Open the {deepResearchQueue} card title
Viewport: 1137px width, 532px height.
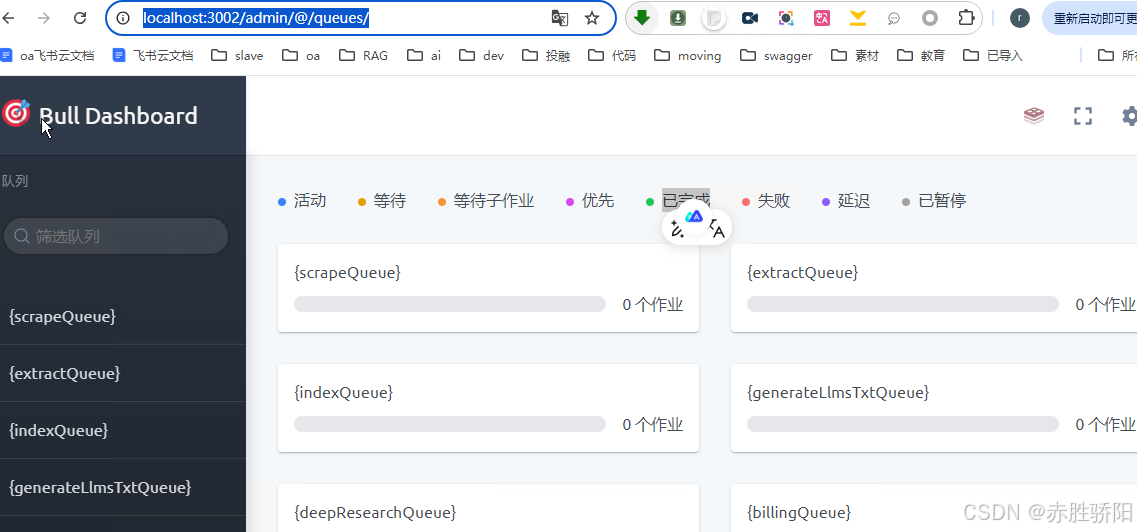point(375,512)
